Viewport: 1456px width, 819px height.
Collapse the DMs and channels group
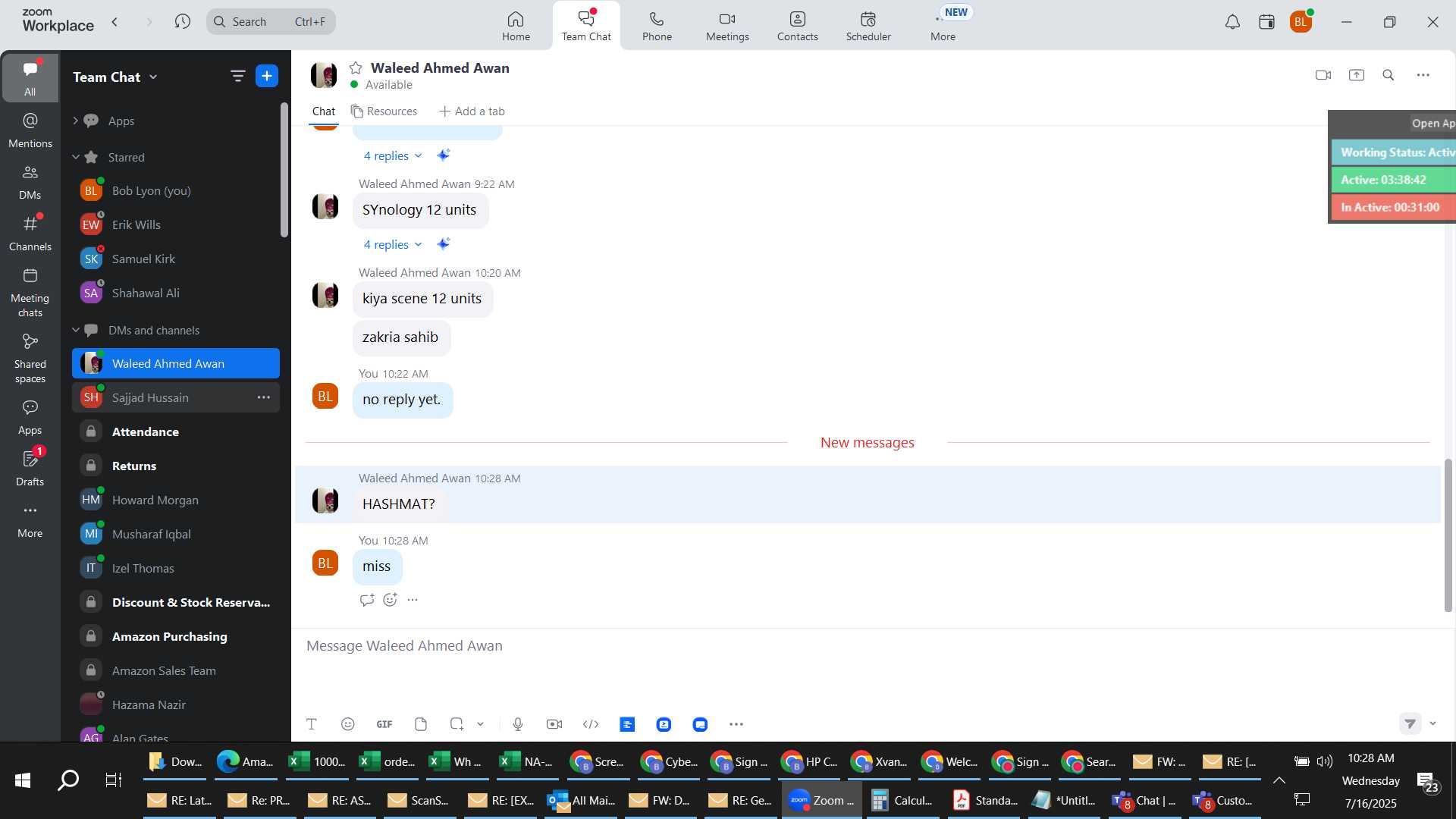click(x=75, y=330)
